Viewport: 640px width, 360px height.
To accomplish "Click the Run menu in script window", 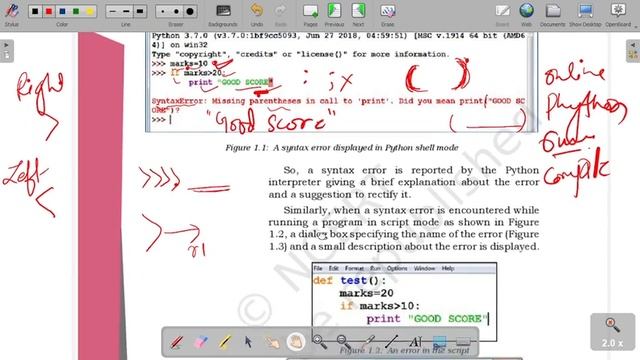I will 375,268.
